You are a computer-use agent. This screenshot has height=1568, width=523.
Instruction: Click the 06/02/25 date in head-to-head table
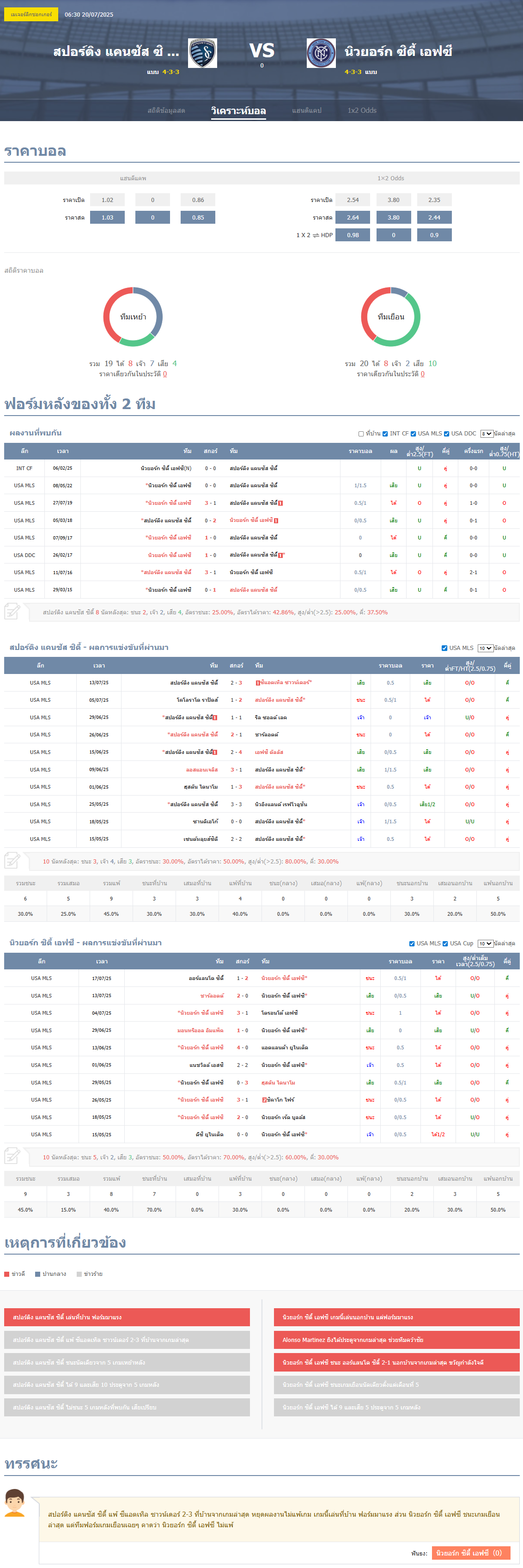[63, 469]
